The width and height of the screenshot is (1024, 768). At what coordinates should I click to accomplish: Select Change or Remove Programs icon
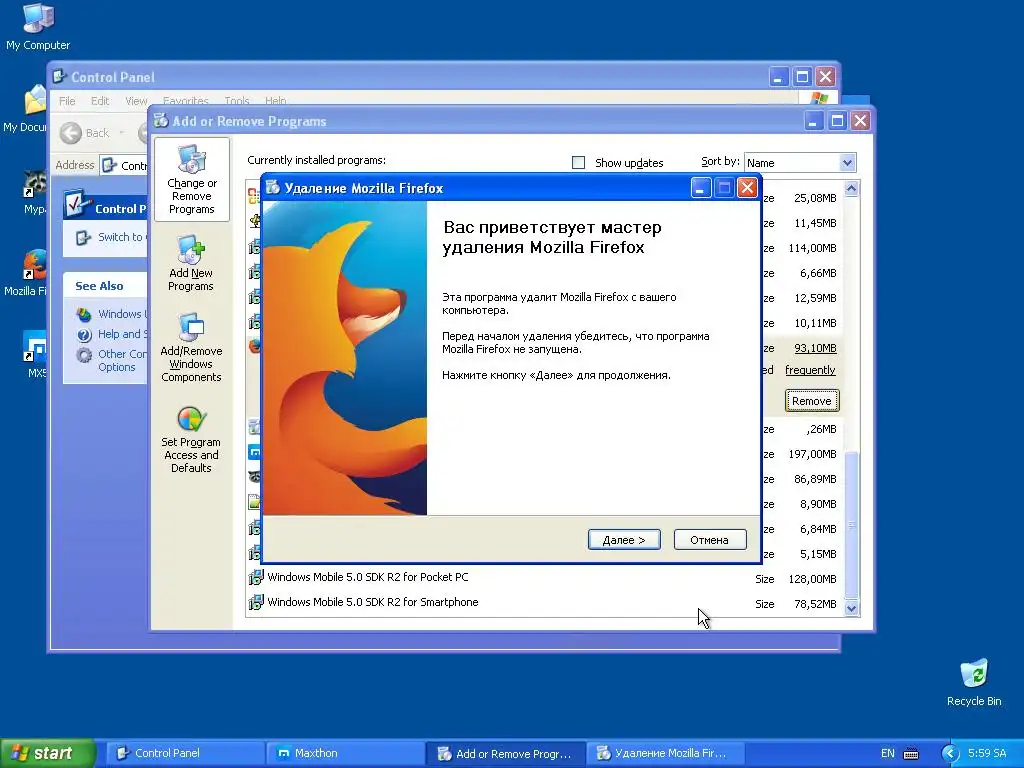click(191, 180)
